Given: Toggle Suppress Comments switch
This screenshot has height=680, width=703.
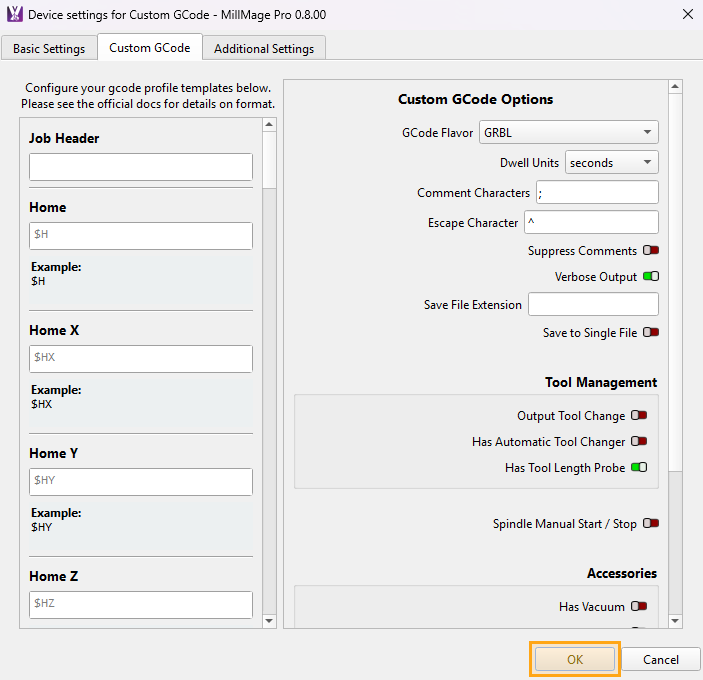Looking at the screenshot, I should pos(651,251).
